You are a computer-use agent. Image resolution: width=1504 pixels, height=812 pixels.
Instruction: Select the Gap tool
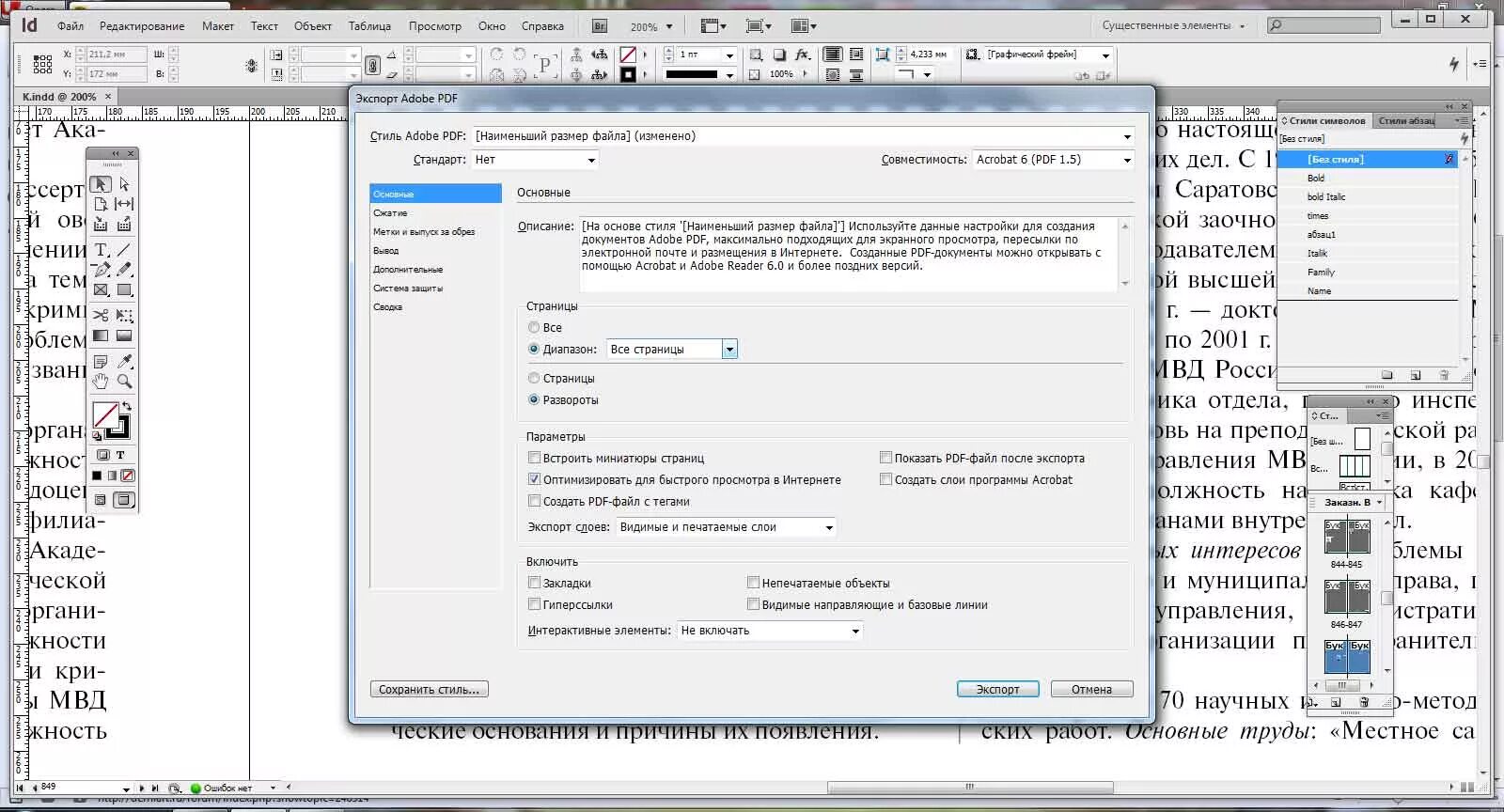(124, 204)
